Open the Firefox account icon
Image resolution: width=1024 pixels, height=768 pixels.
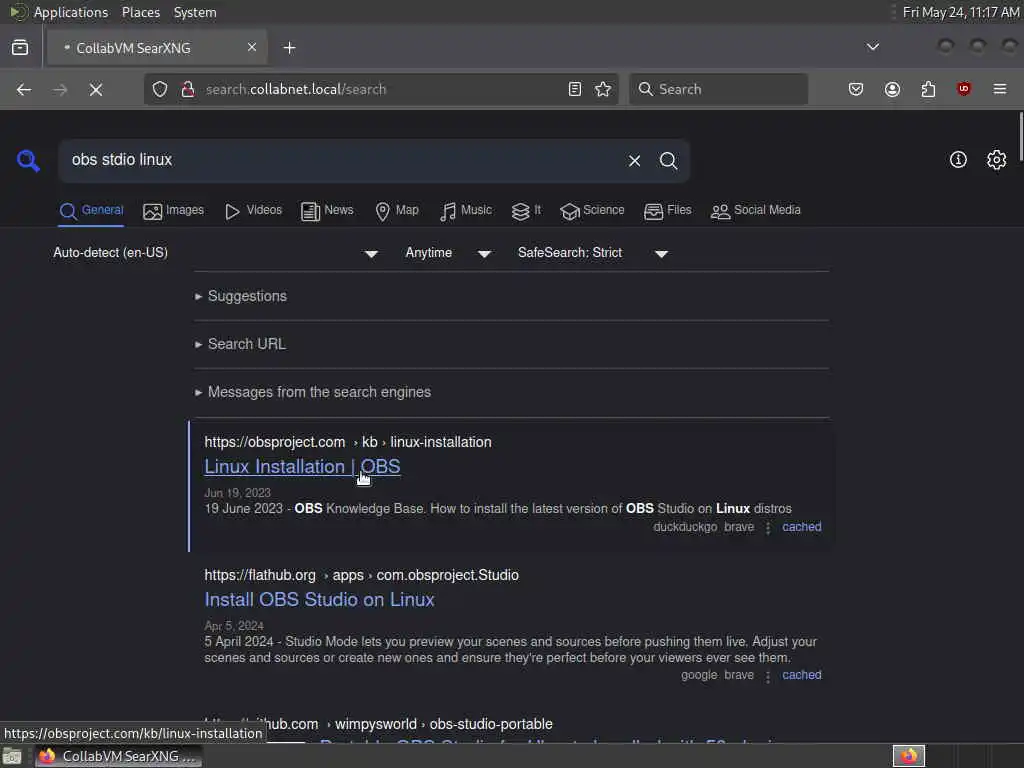pyautogui.click(x=892, y=89)
